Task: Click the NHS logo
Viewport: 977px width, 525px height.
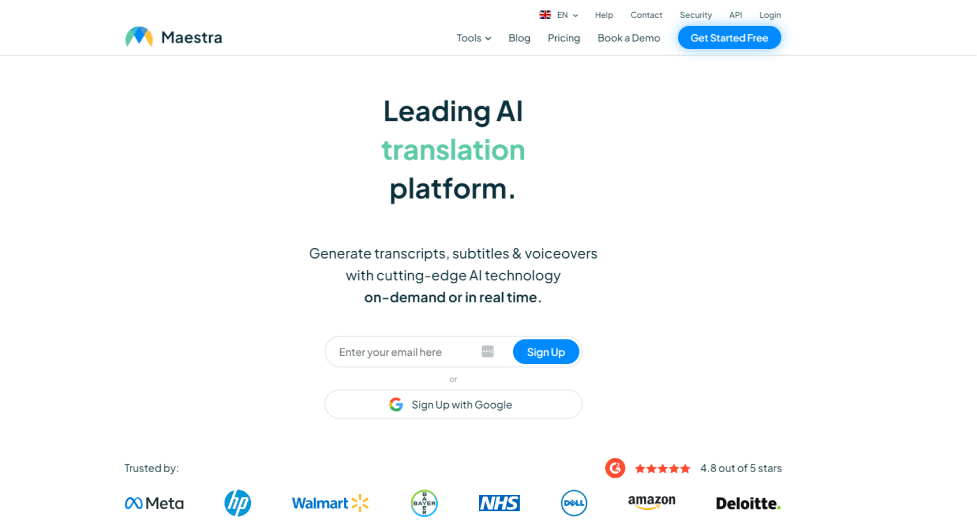Action: pyautogui.click(x=499, y=503)
